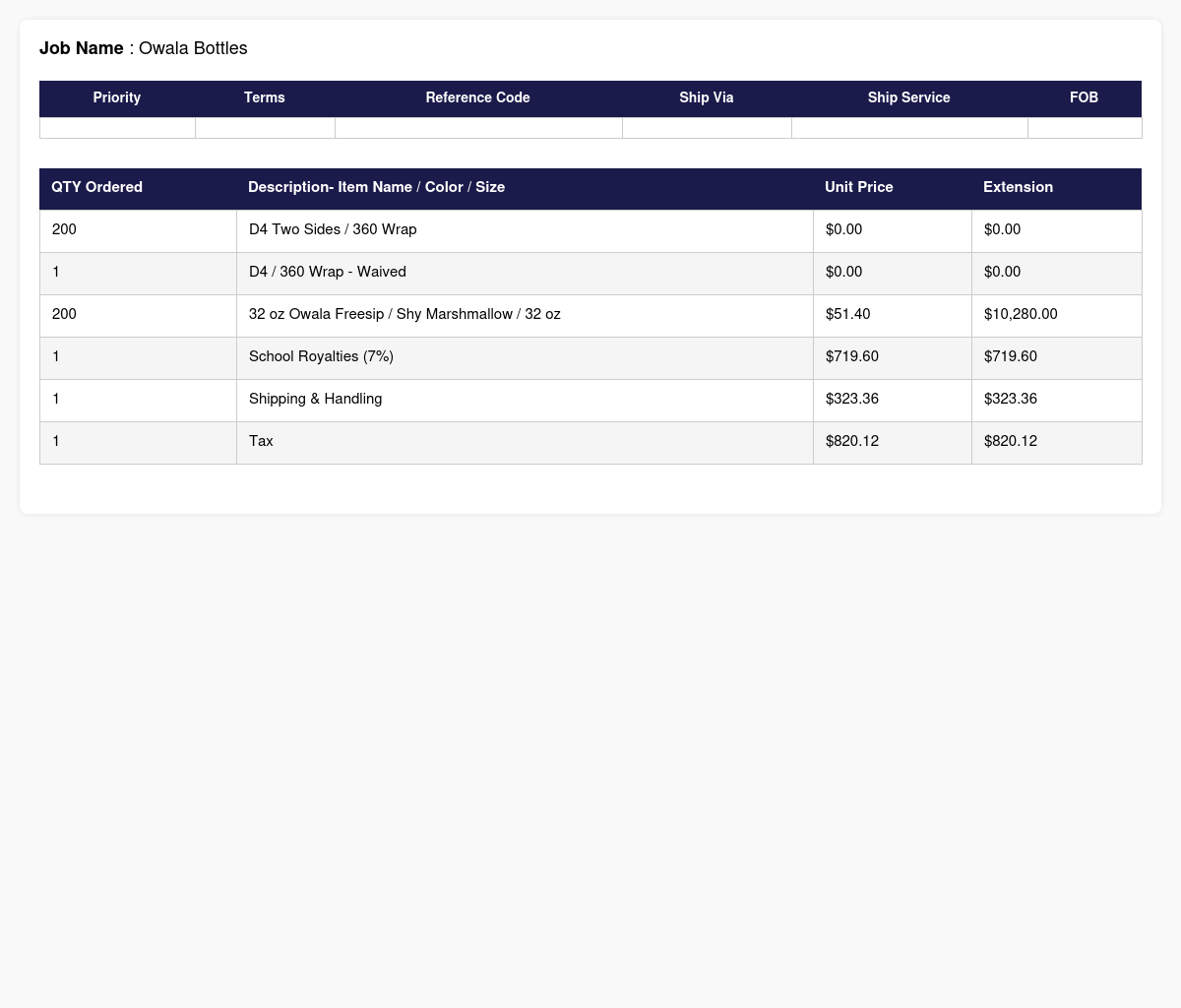The width and height of the screenshot is (1181, 1008).
Task: Click the empty cell under Ship Service
Action: [909, 128]
